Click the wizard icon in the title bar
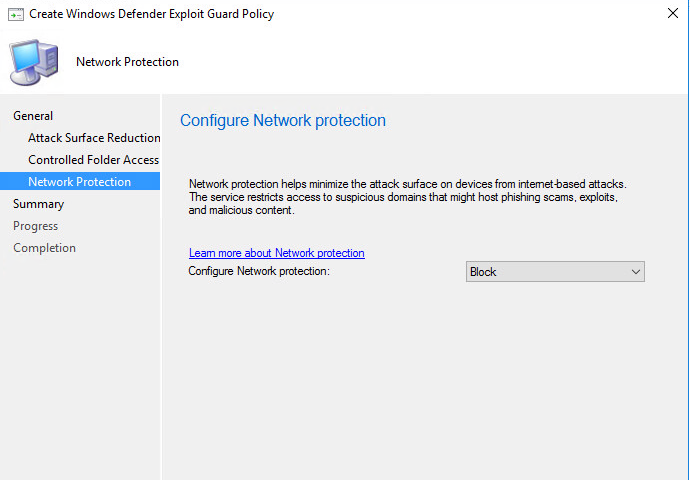Viewport: 690px width, 480px height. pyautogui.click(x=16, y=15)
